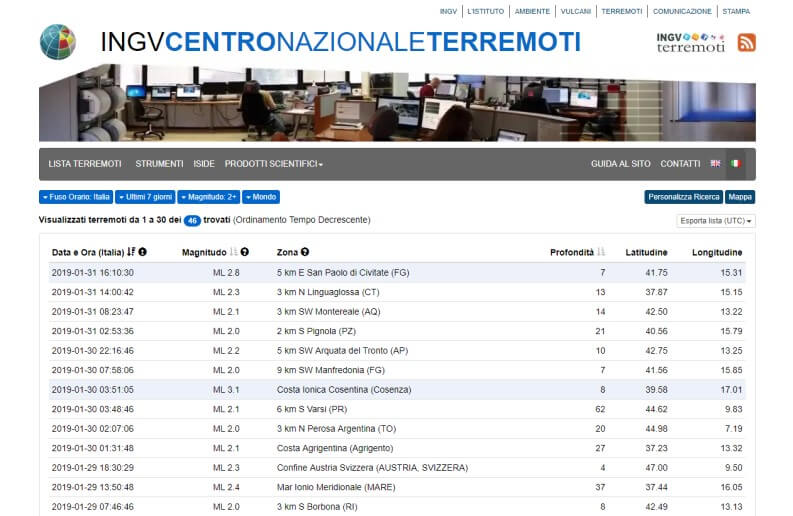This screenshot has height=516, width=793.
Task: Open the RSS feed icon
Action: 746,42
